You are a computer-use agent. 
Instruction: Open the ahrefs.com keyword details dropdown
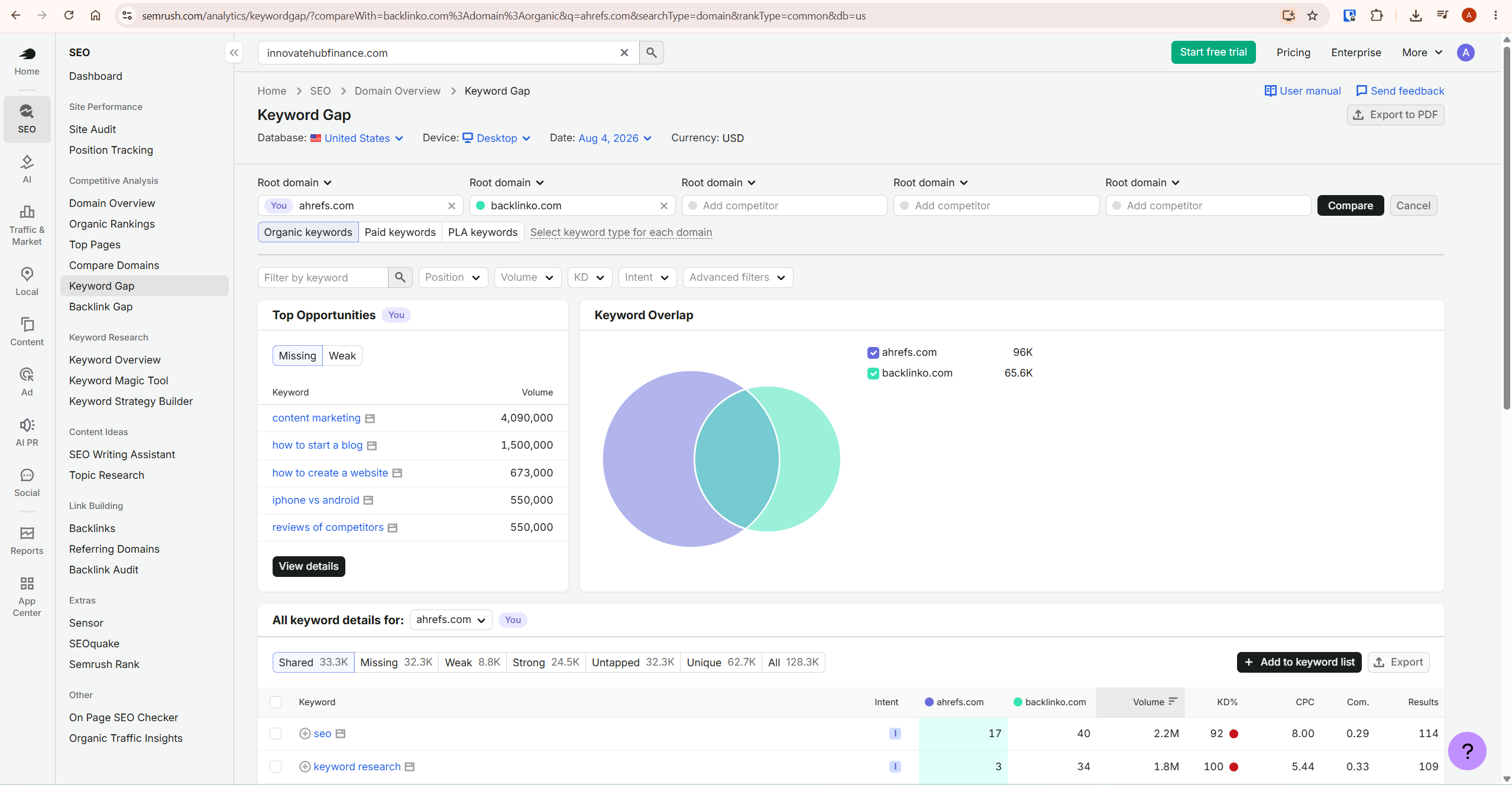(x=451, y=619)
